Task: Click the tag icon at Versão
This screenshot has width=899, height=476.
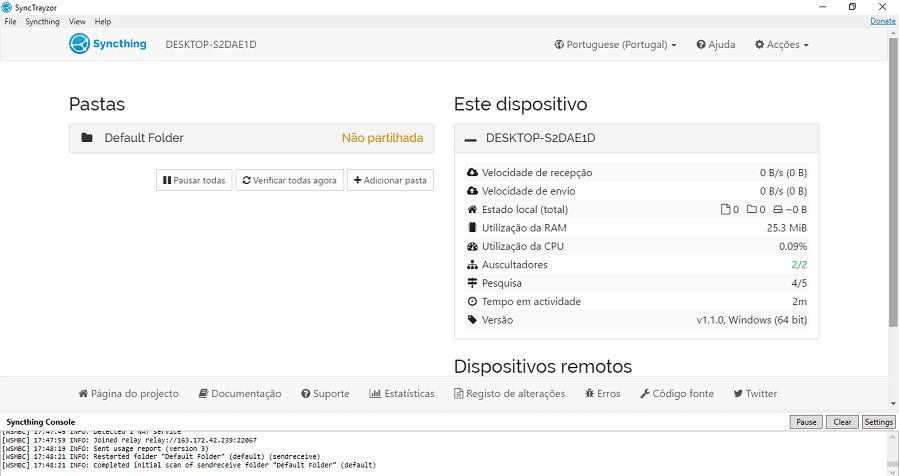Action: (472, 319)
